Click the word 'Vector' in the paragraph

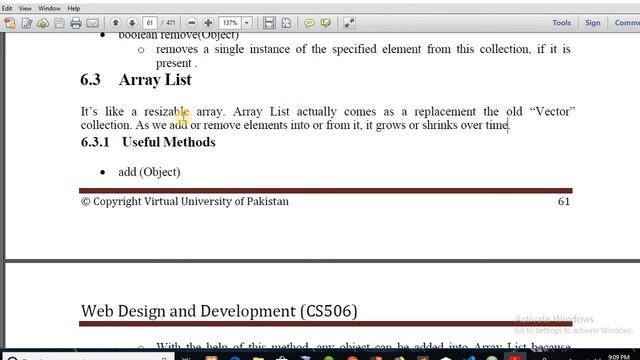[552, 111]
